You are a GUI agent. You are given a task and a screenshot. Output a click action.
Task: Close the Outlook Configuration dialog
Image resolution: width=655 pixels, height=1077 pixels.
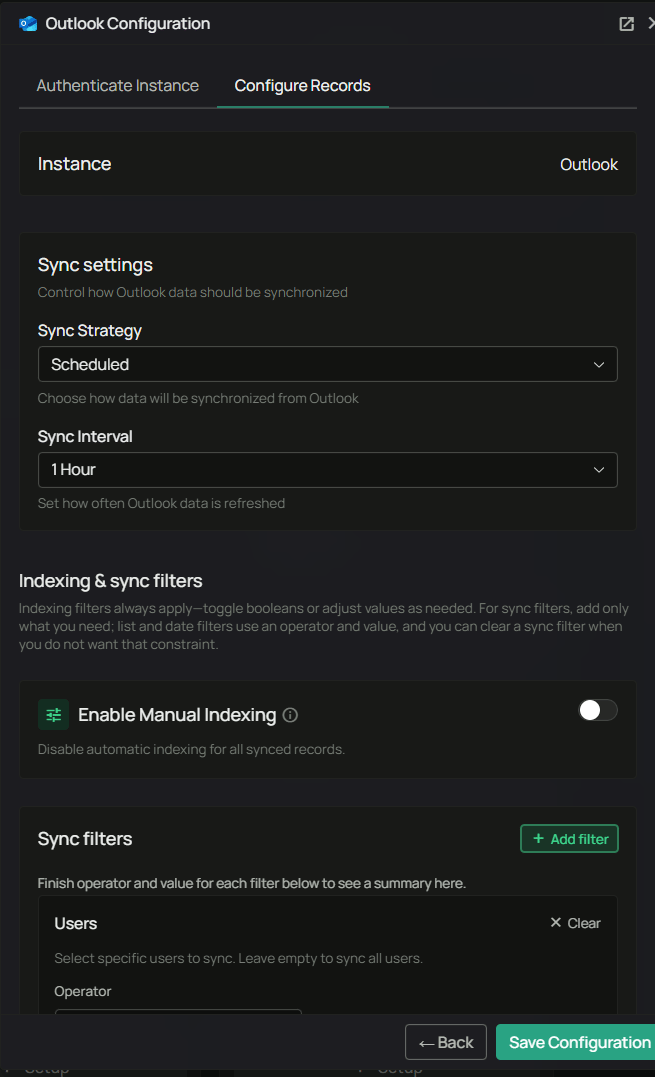(x=651, y=23)
